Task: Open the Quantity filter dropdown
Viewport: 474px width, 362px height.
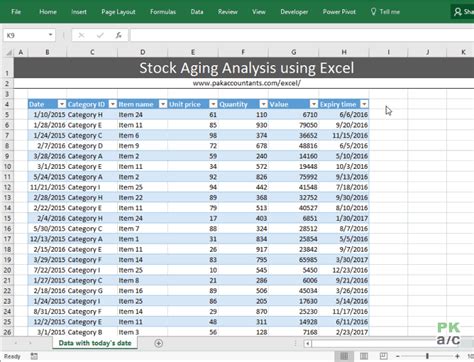Action: 264,104
